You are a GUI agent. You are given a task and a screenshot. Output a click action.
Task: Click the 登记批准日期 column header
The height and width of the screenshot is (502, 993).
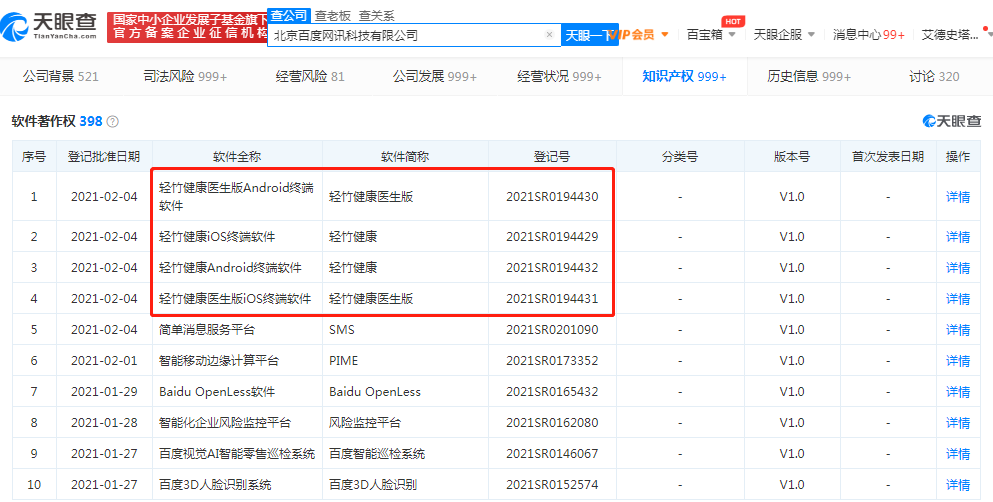[x=104, y=157]
